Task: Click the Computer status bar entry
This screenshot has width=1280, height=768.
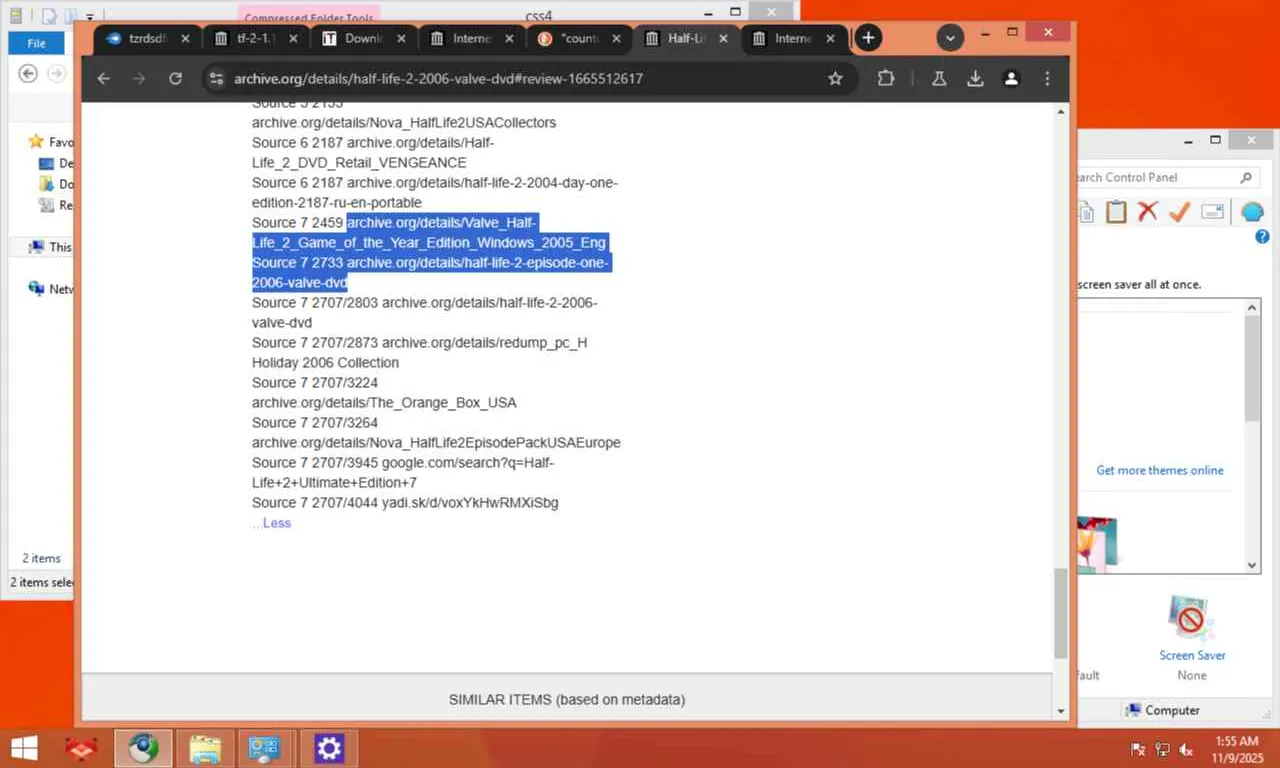Action: [x=1162, y=710]
